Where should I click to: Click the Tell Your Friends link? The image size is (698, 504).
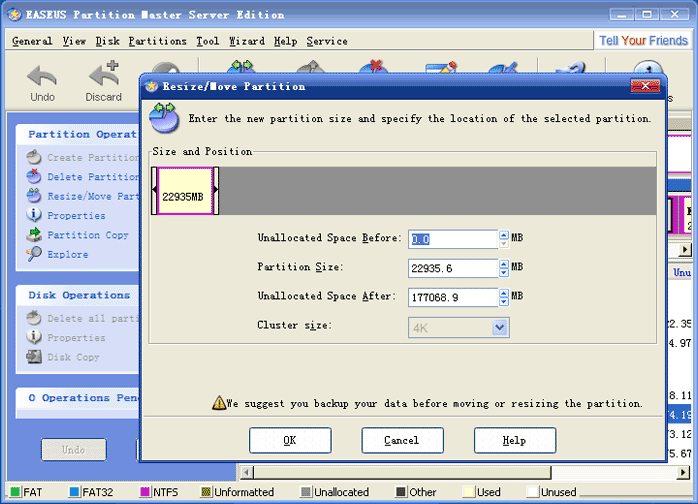click(643, 41)
